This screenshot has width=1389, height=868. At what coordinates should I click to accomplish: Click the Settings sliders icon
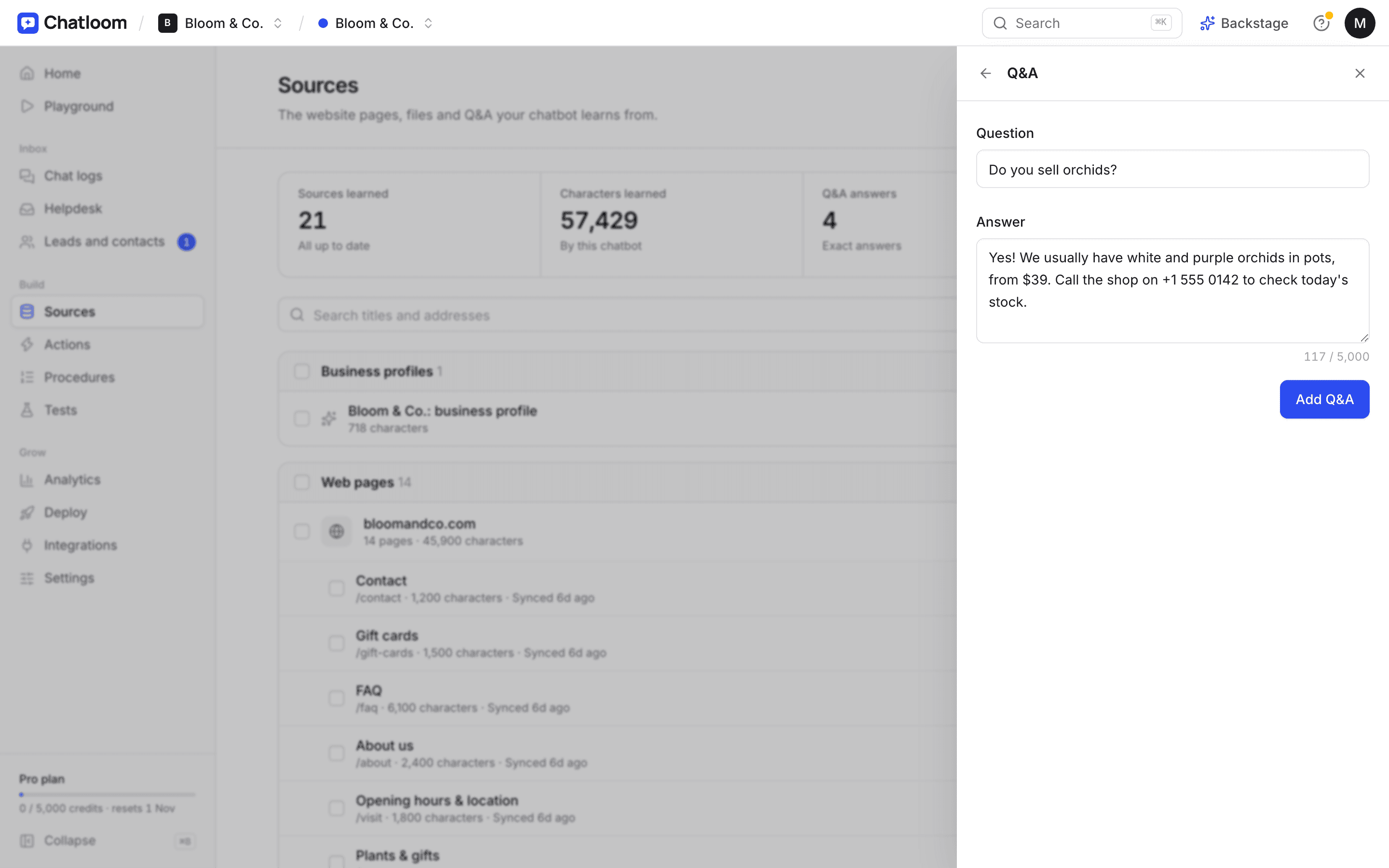27,578
